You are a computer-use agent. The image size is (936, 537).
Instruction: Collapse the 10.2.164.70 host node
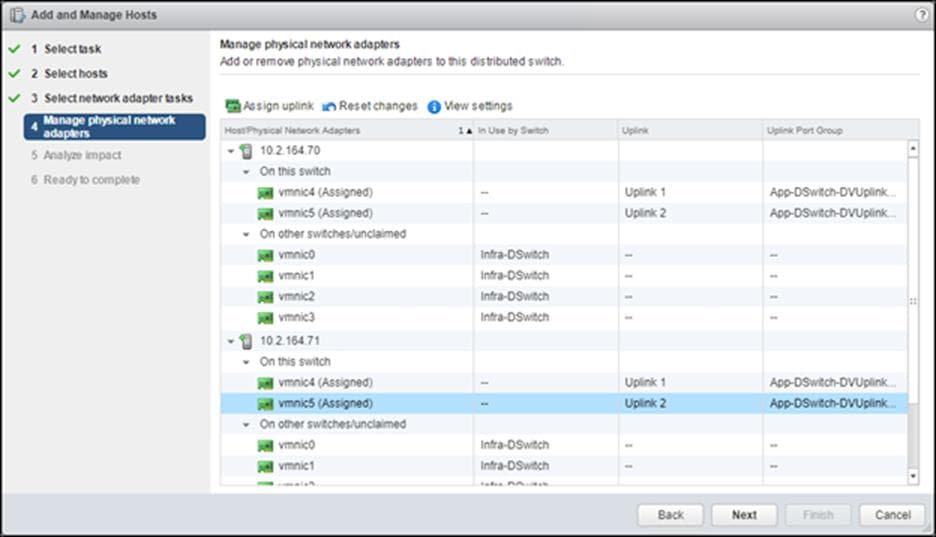point(231,151)
